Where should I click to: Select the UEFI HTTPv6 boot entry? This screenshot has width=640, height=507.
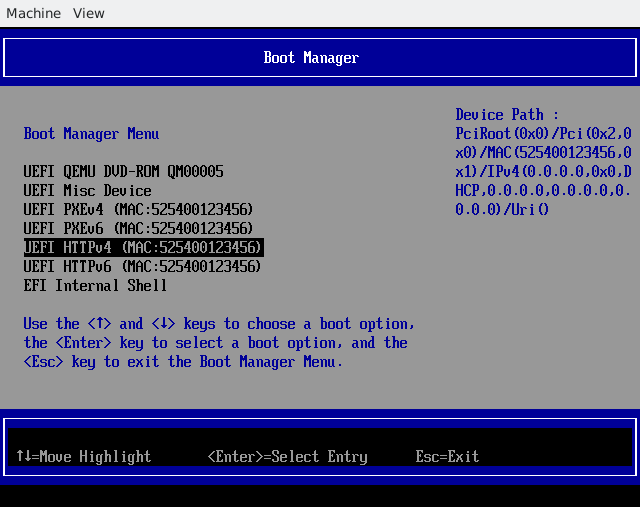click(142, 267)
